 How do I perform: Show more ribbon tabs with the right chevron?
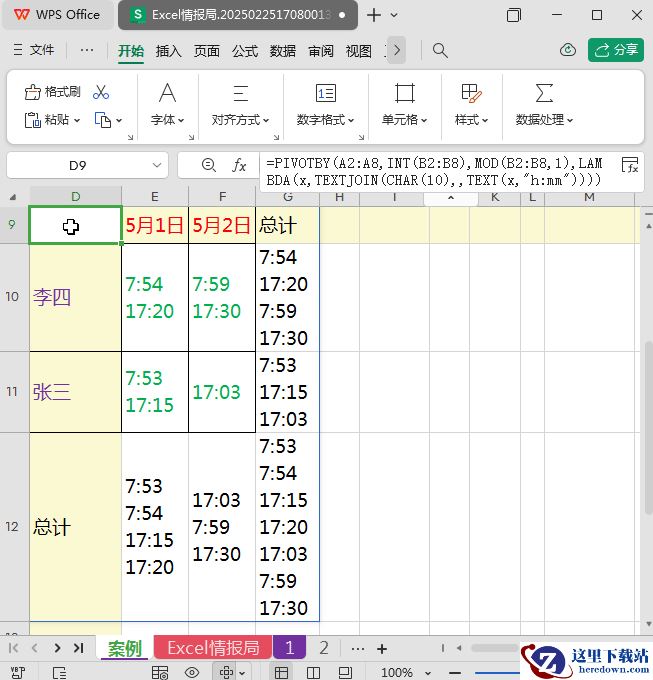tap(396, 50)
